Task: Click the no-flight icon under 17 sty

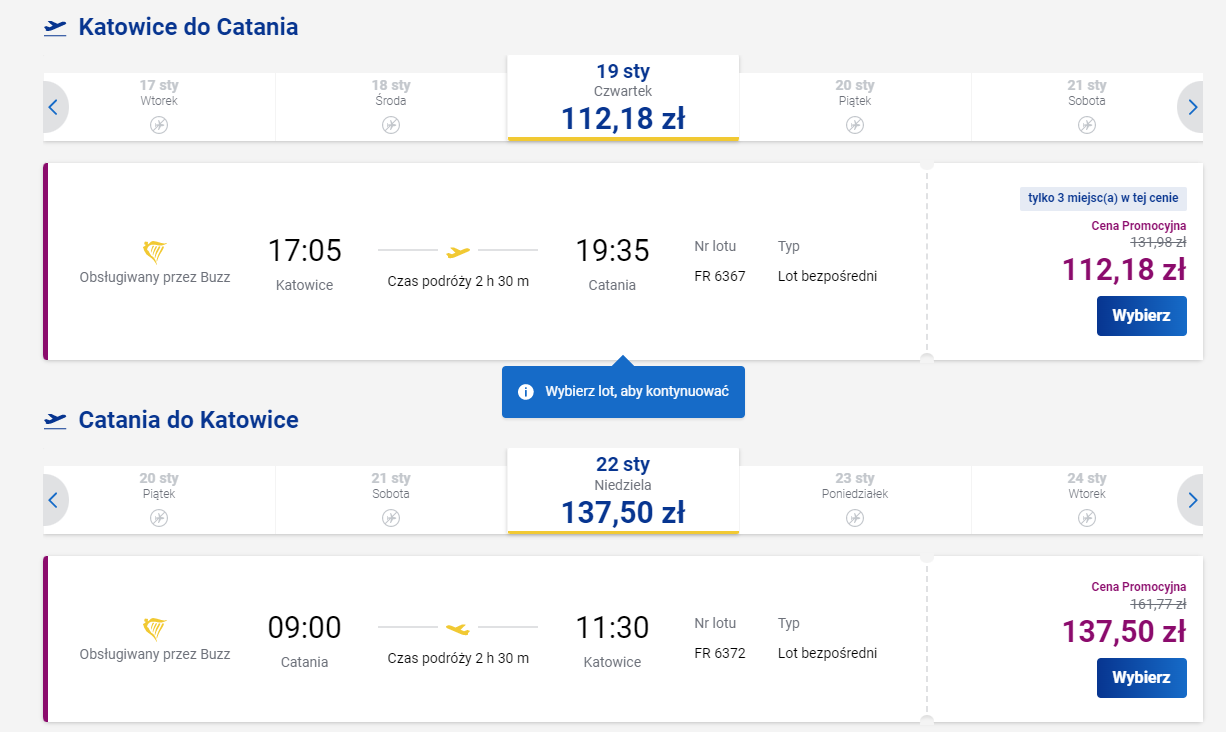Action: tap(159, 125)
